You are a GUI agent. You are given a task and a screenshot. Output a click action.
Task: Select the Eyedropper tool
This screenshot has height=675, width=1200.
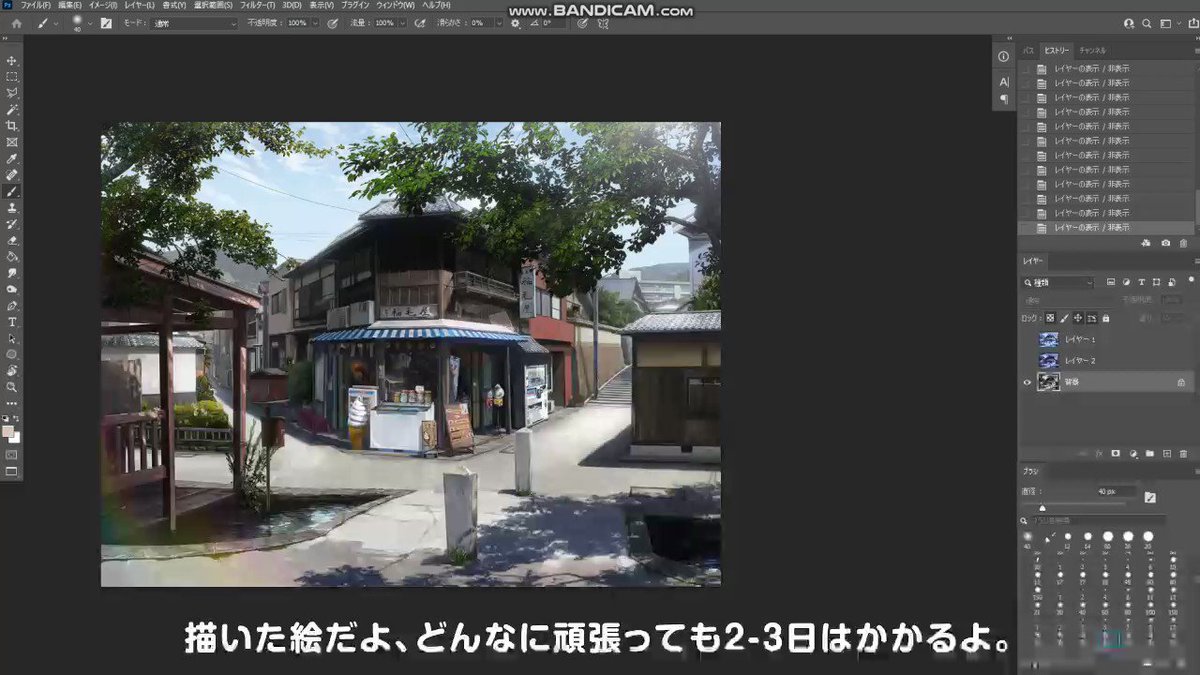(x=12, y=158)
